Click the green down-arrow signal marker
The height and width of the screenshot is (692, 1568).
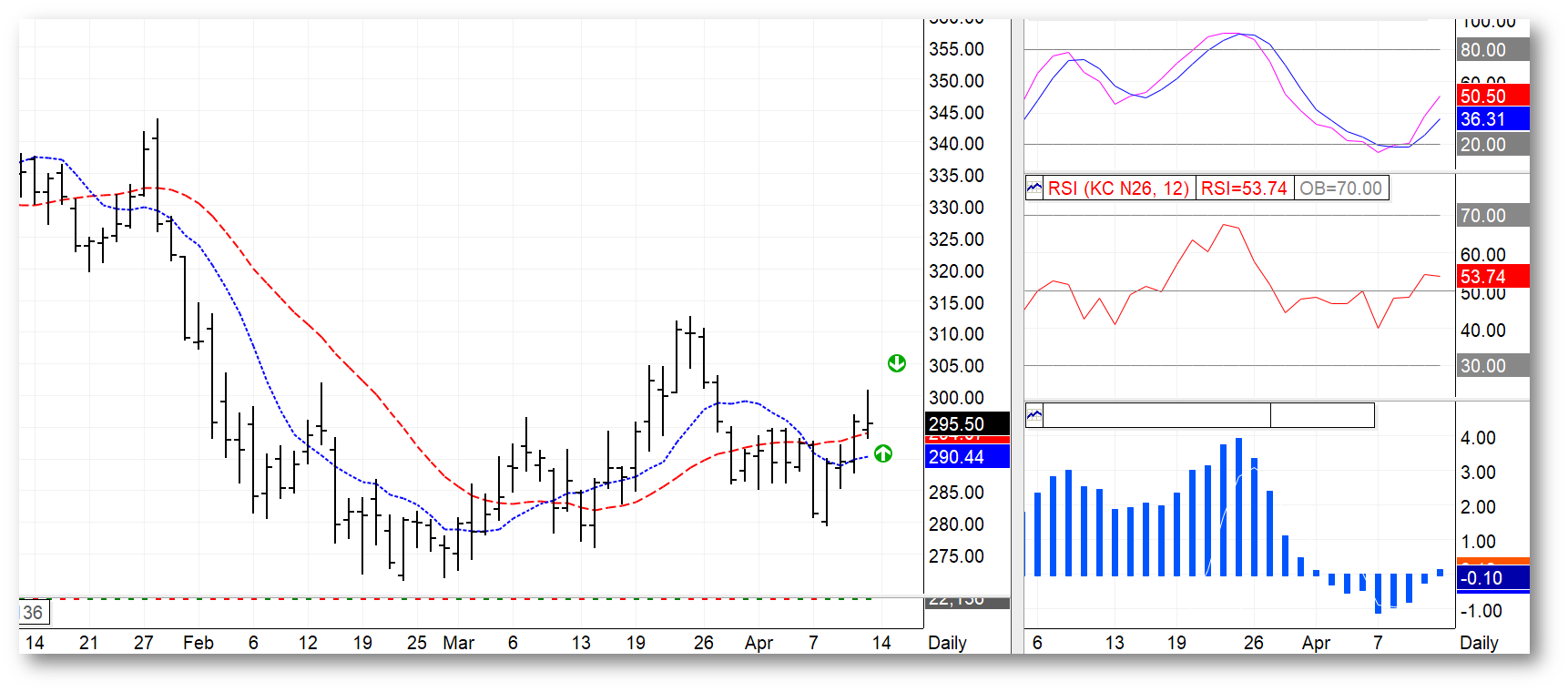(897, 363)
